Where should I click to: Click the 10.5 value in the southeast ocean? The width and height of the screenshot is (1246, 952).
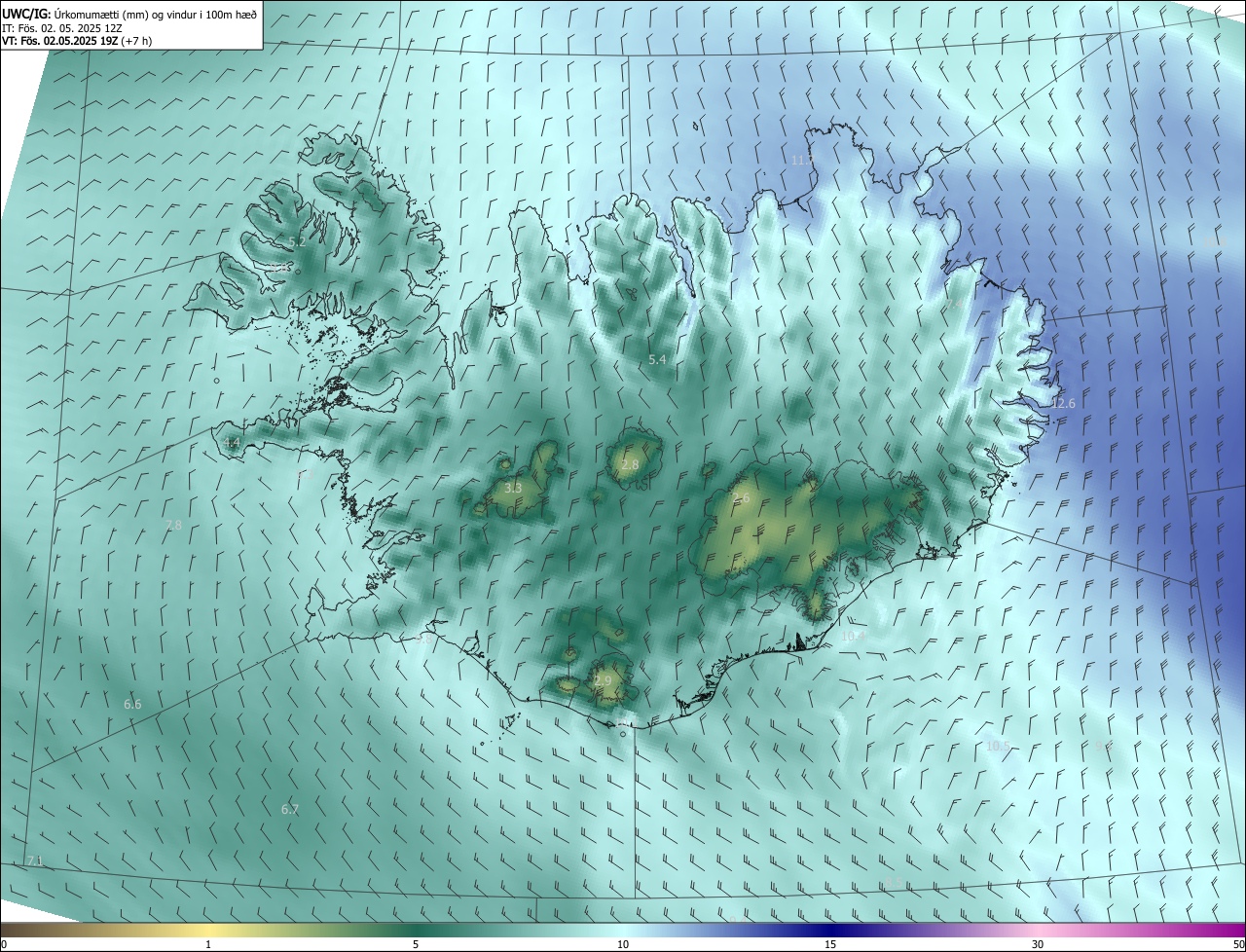click(998, 747)
